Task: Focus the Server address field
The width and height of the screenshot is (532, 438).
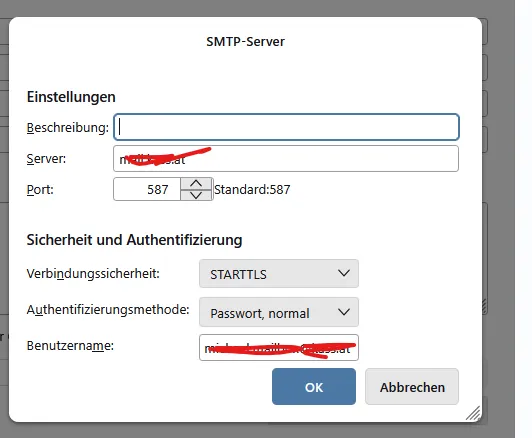Action: pyautogui.click(x=286, y=159)
